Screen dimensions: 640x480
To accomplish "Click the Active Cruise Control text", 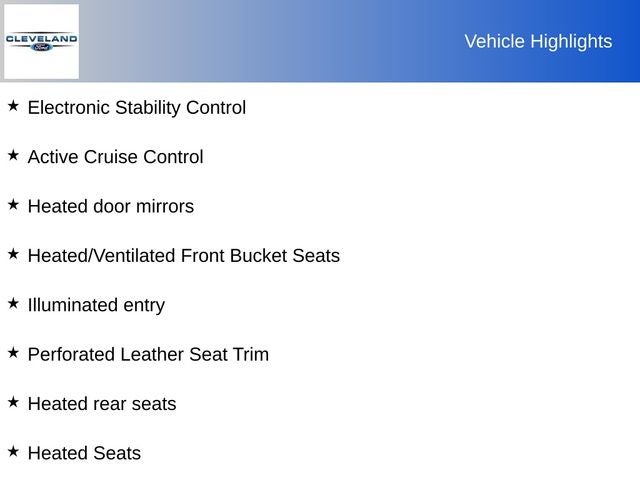I will pos(115,157).
